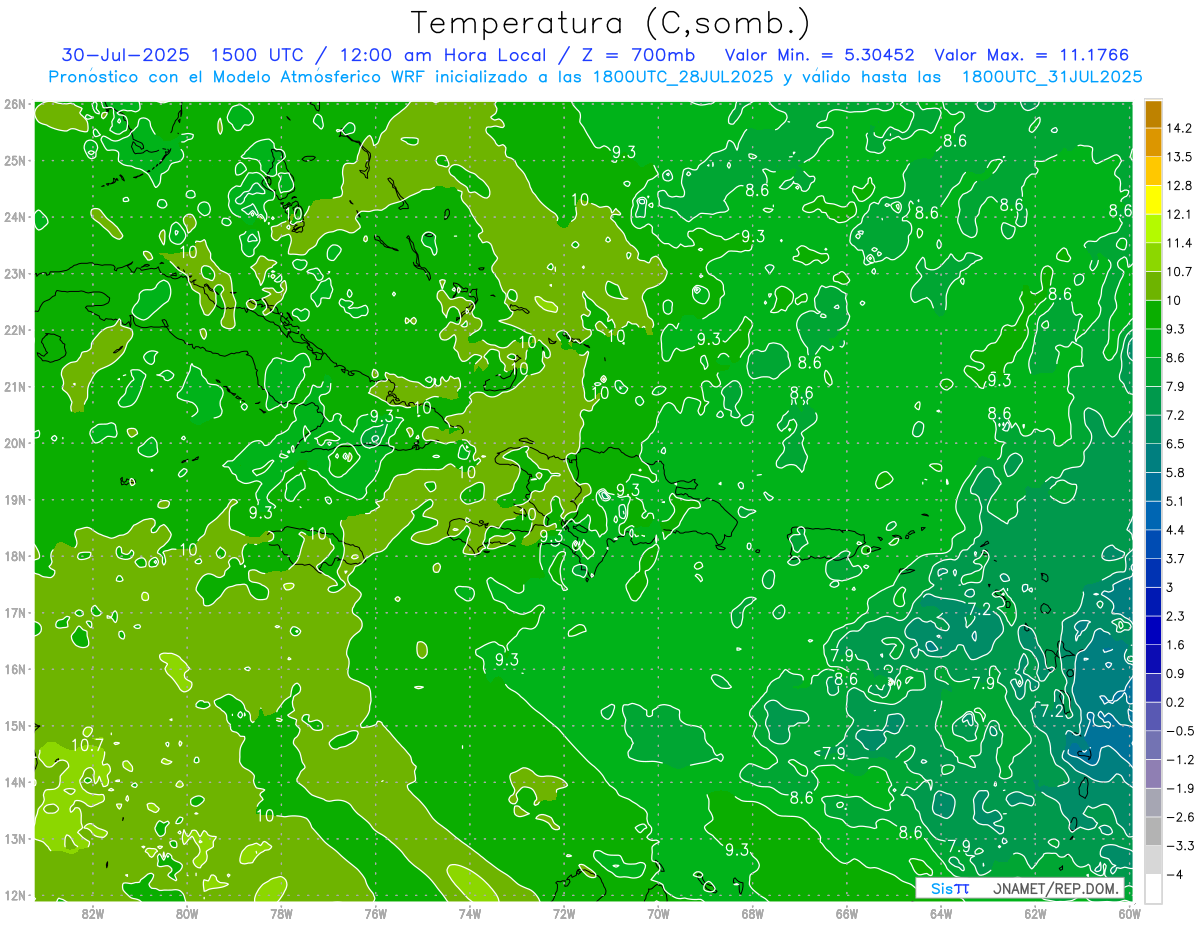Image resolution: width=1200 pixels, height=927 pixels.
Task: Click the 3.7 colorbar scale value
Action: click(1174, 558)
